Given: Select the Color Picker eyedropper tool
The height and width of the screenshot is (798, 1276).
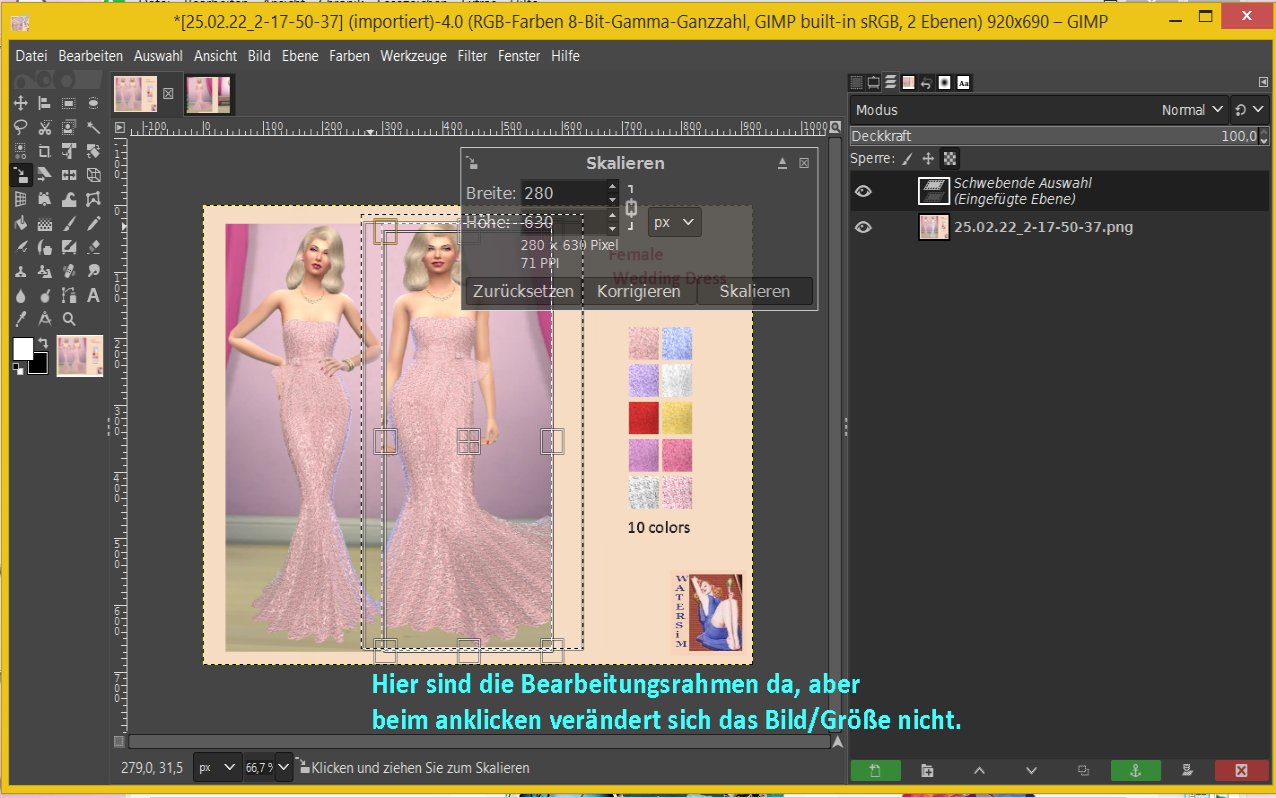Looking at the screenshot, I should coord(20,320).
